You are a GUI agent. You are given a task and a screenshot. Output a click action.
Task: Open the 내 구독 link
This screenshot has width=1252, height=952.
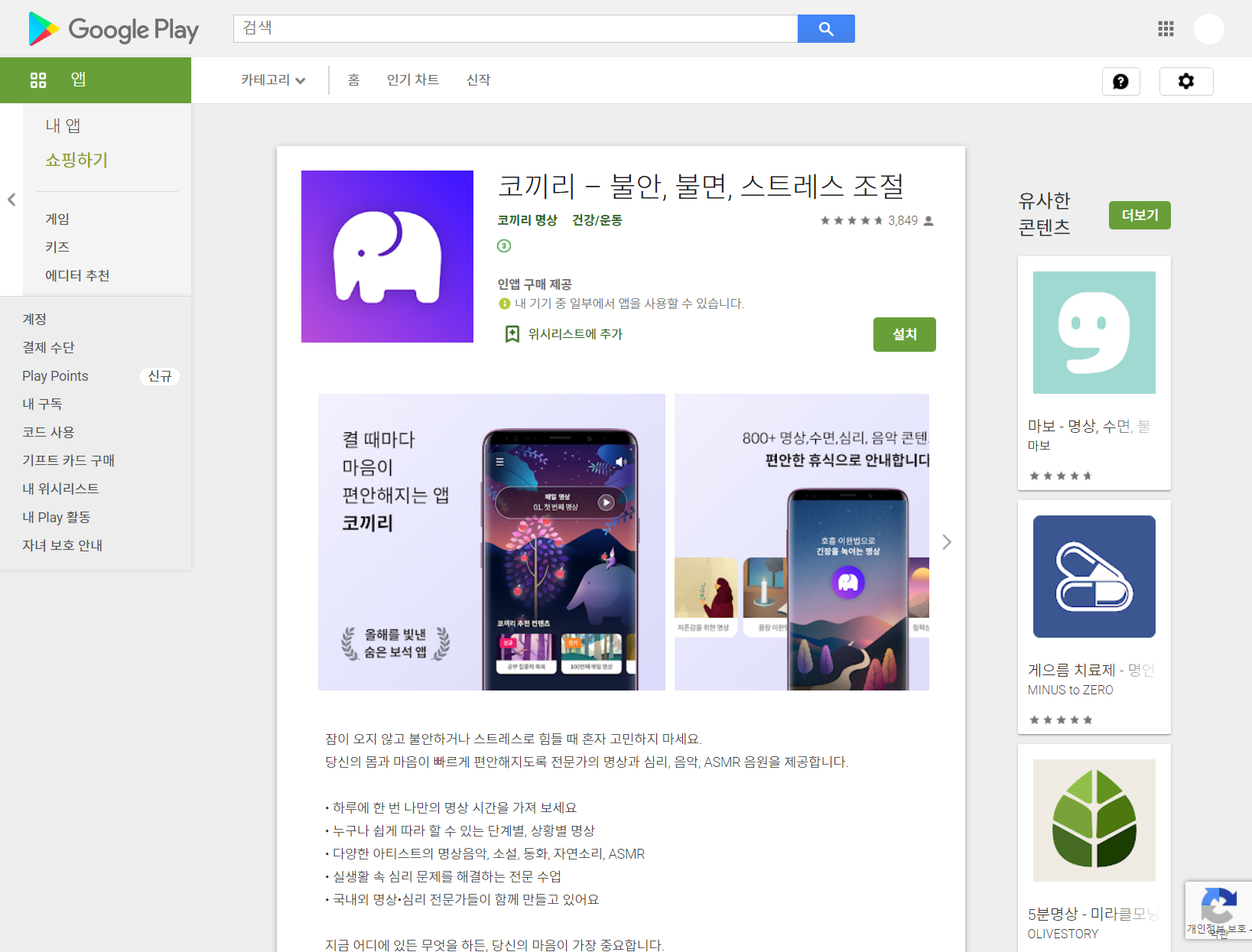[42, 404]
